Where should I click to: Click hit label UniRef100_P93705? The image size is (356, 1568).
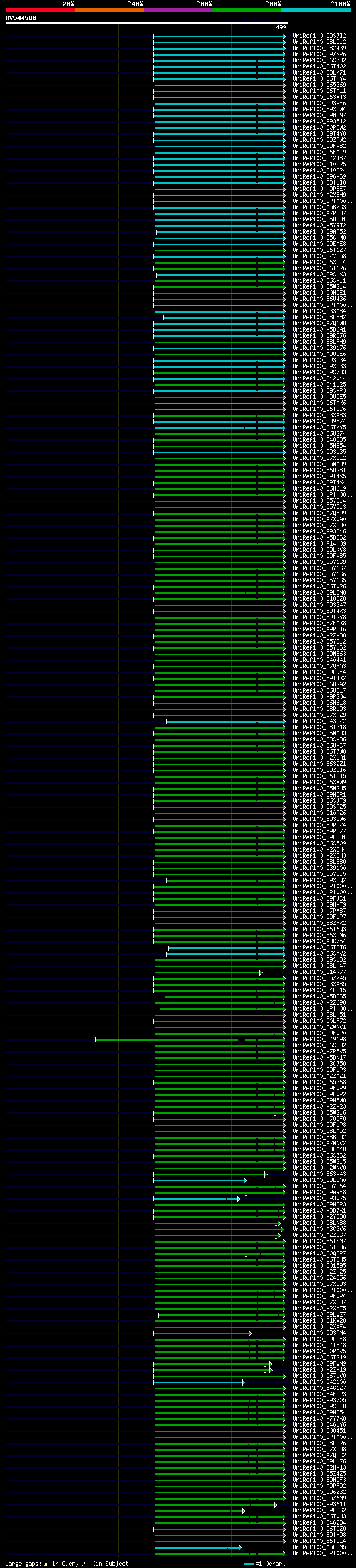click(319, 1401)
